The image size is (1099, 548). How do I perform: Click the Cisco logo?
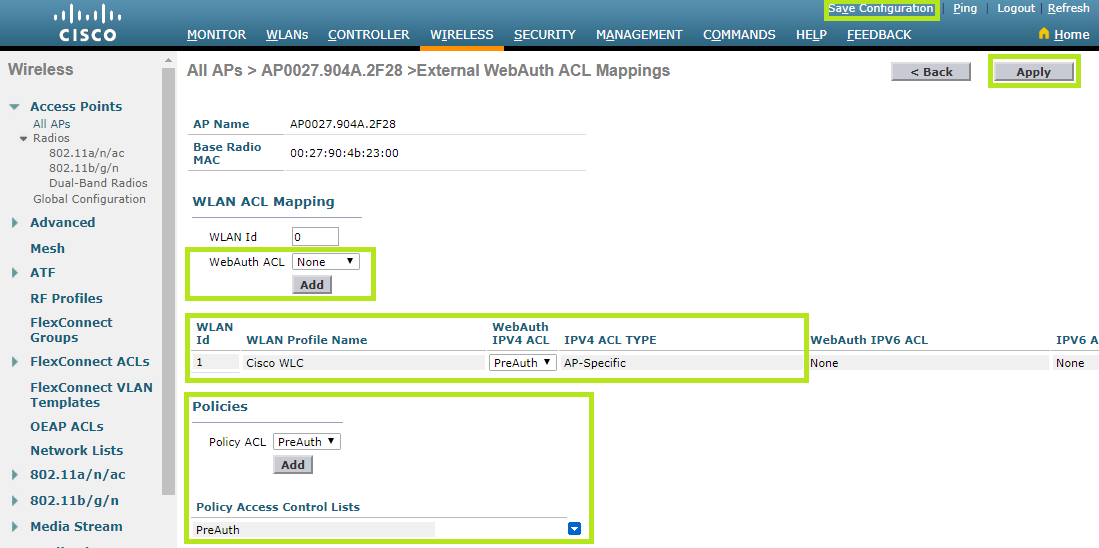tap(87, 24)
